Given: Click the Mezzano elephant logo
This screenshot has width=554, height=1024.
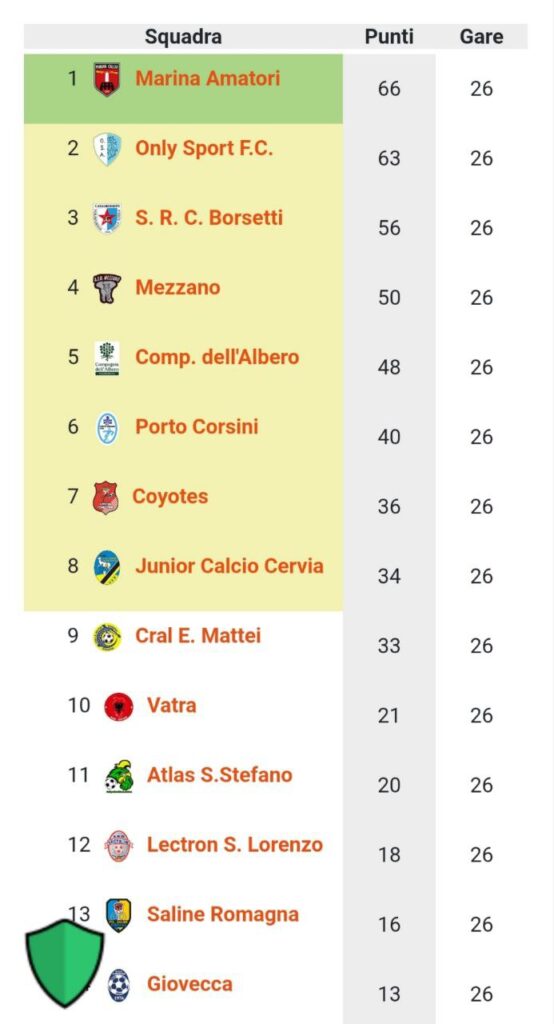Looking at the screenshot, I should click(106, 288).
